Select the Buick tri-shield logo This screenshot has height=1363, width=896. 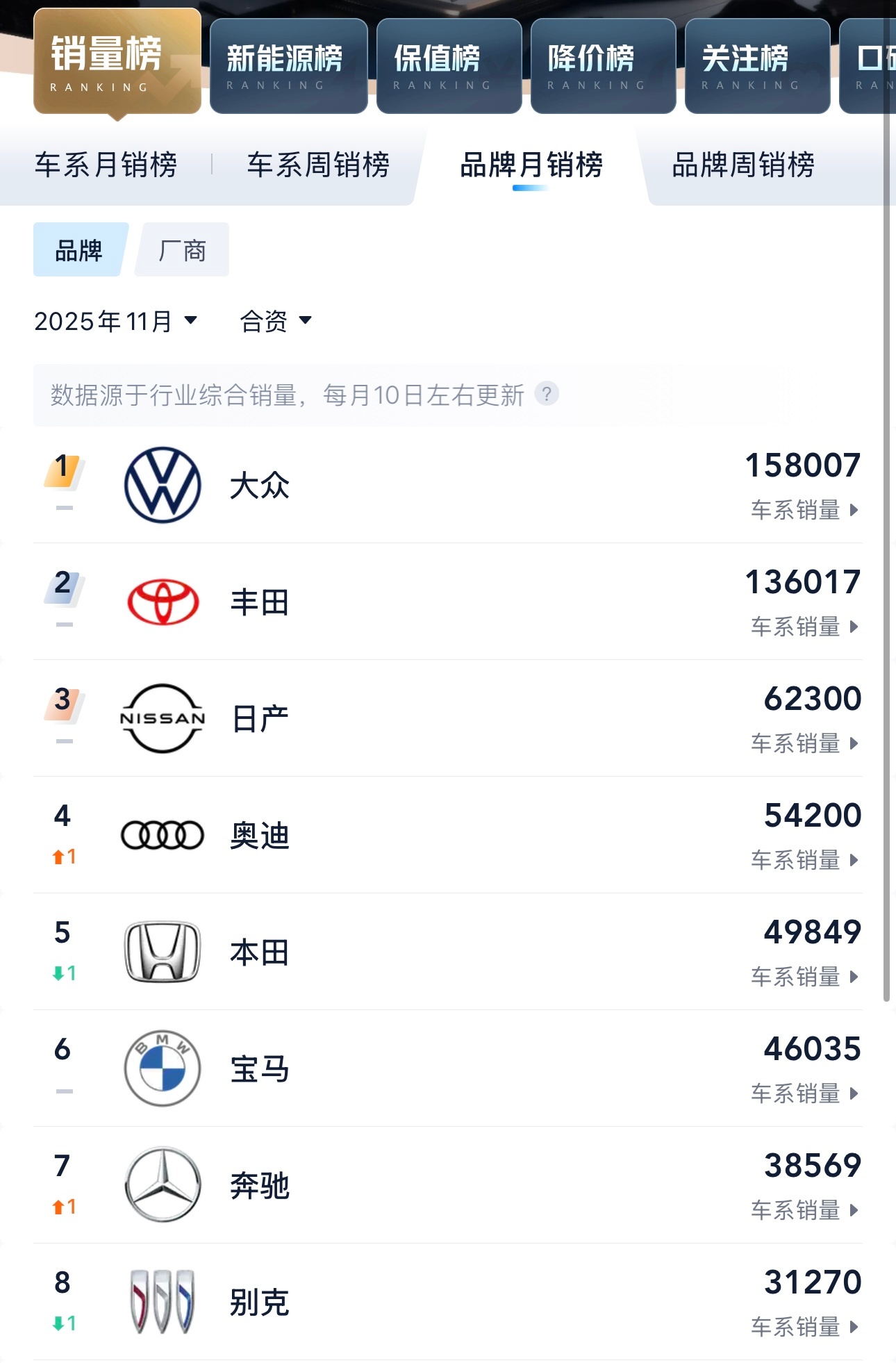[x=163, y=1302]
